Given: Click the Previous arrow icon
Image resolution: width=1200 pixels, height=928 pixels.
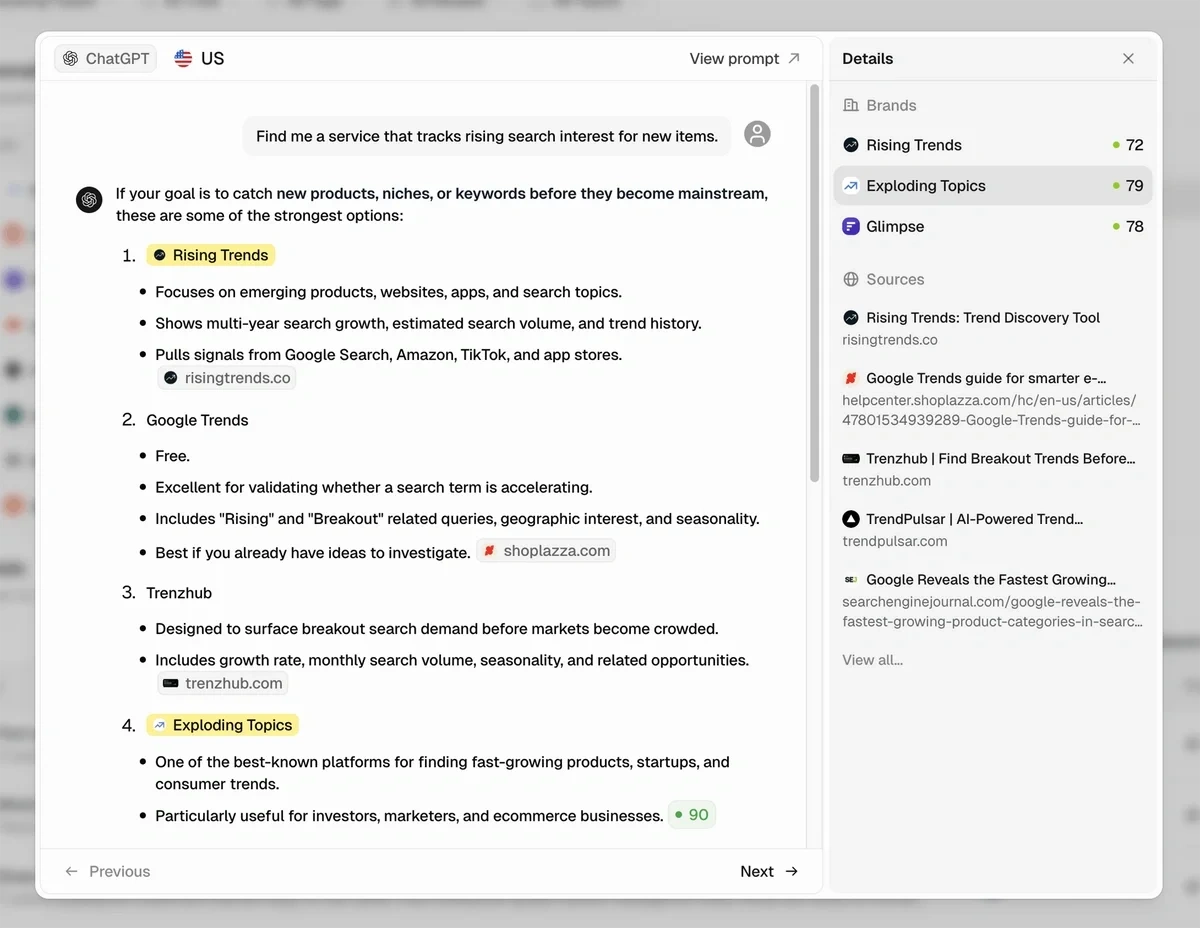Looking at the screenshot, I should coord(71,871).
